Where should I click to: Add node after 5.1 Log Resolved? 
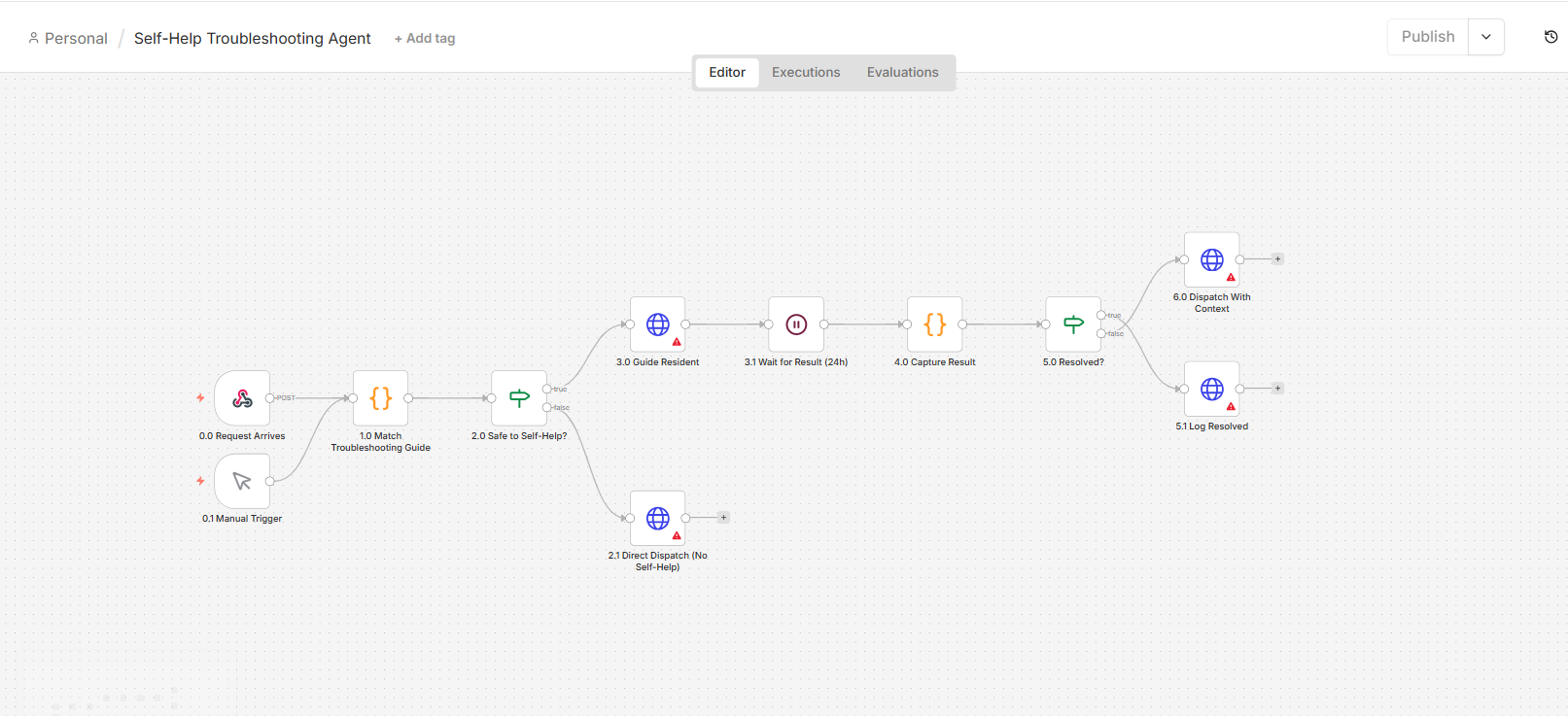click(1278, 389)
